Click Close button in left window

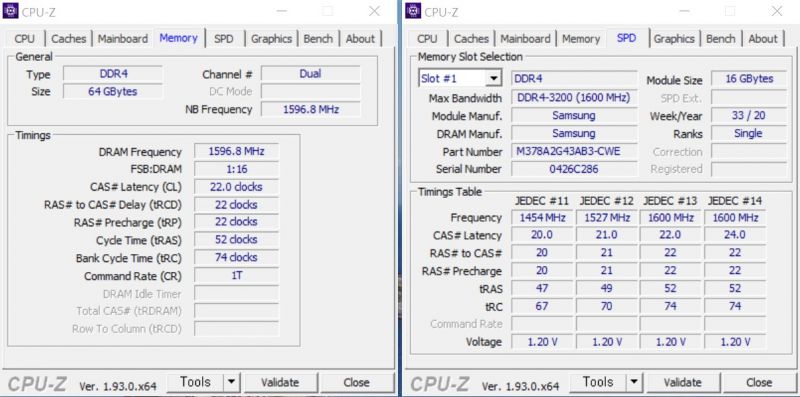pyautogui.click(x=356, y=382)
